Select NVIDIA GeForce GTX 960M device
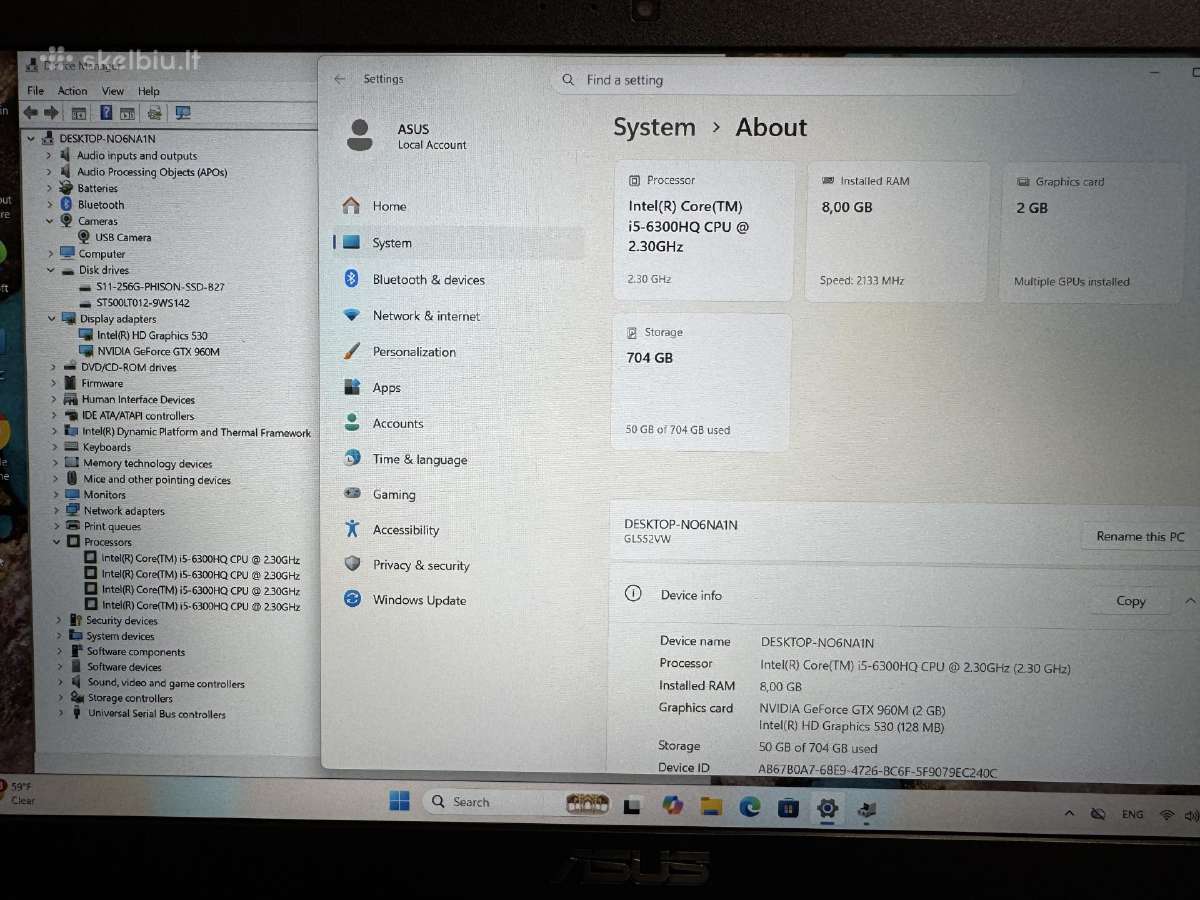The height and width of the screenshot is (900, 1200). click(158, 351)
